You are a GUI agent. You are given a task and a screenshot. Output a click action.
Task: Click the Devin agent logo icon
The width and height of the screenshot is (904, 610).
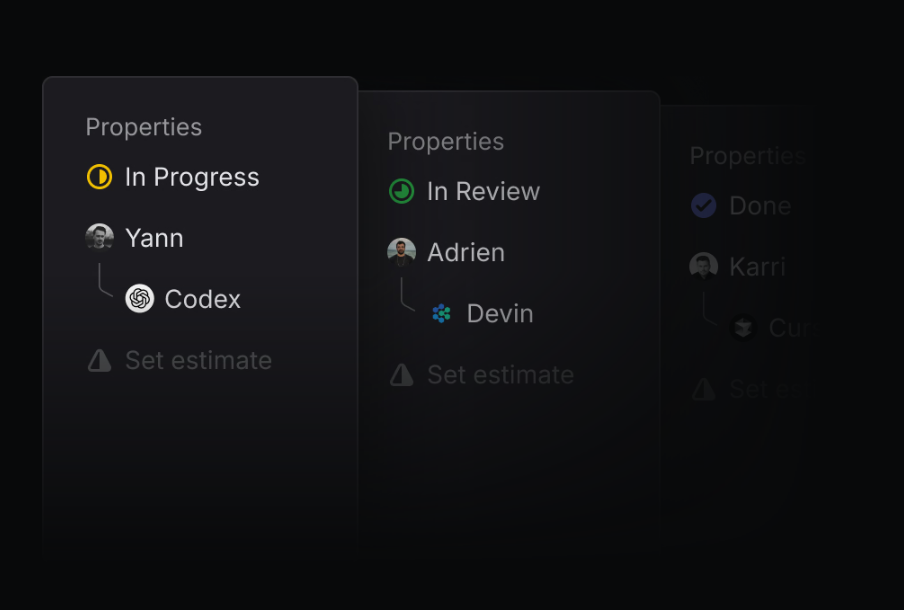(442, 314)
